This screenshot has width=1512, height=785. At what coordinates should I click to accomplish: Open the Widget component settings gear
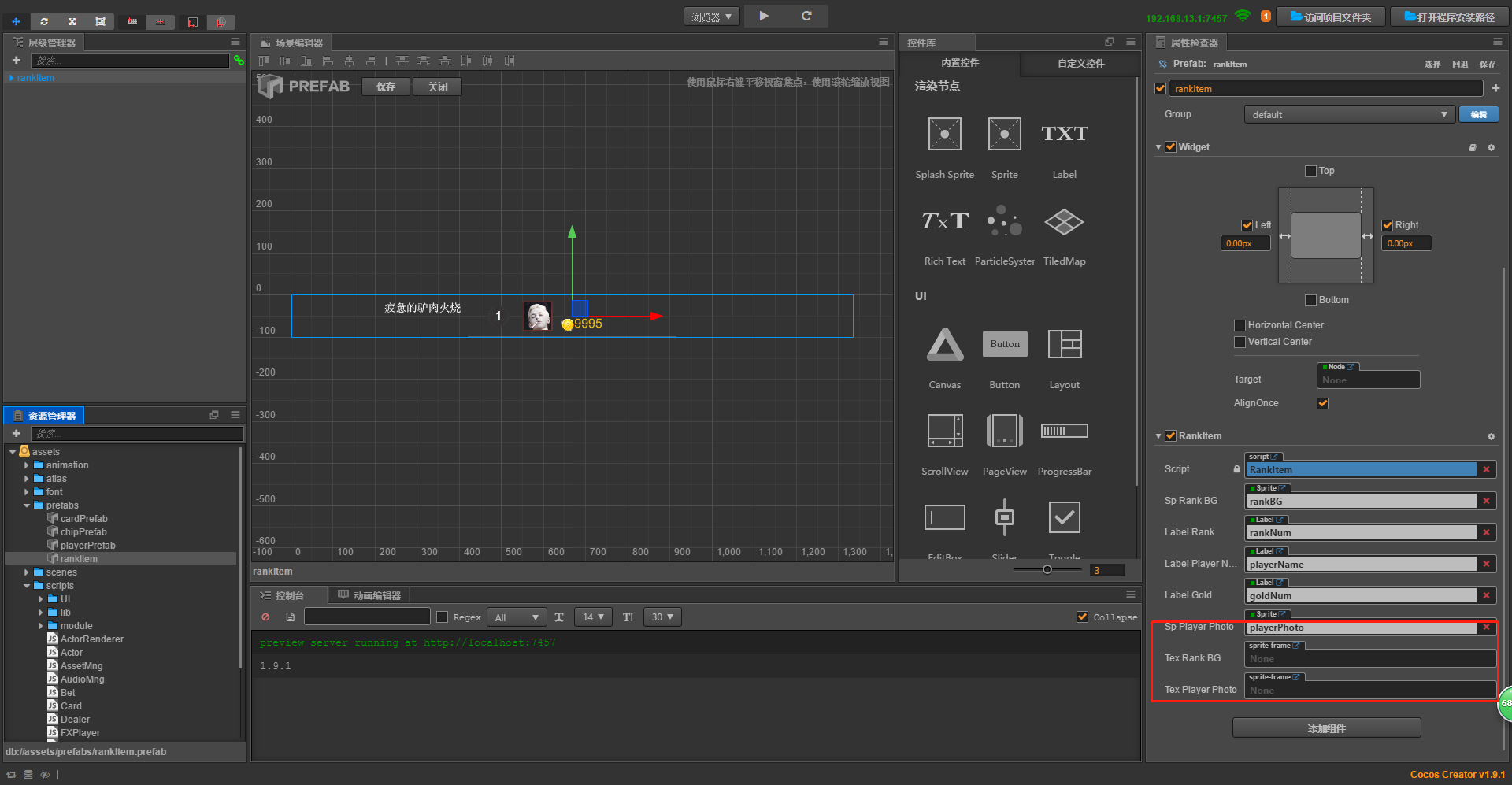click(x=1491, y=147)
